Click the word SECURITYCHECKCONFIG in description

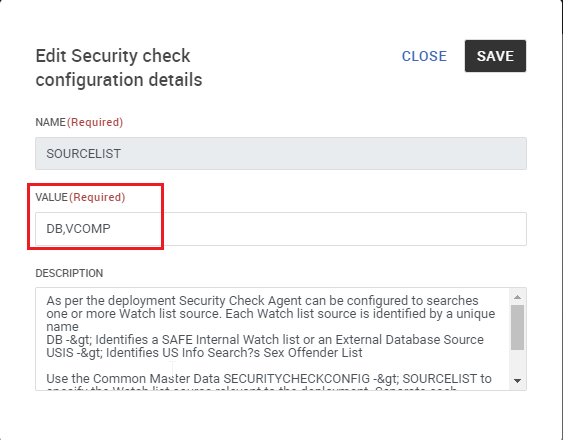pos(297,379)
